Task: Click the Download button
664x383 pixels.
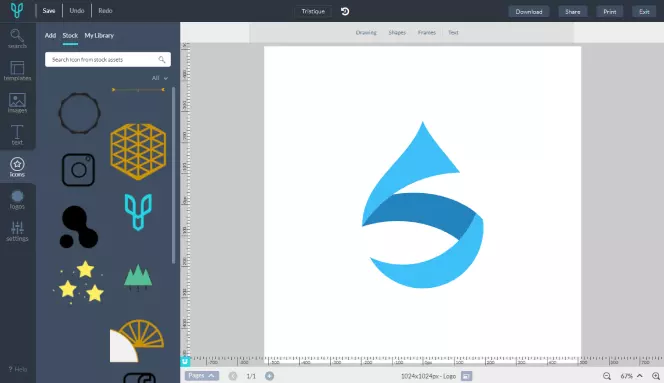Action: (x=529, y=11)
